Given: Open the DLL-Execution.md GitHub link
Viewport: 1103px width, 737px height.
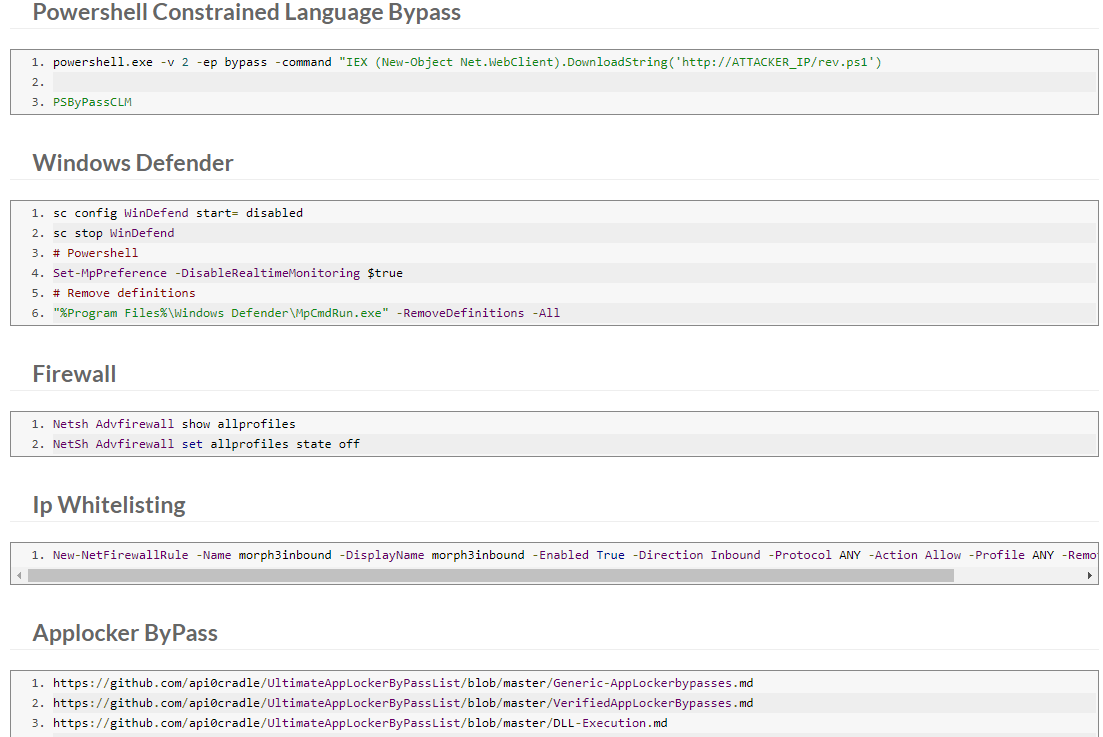Looking at the screenshot, I should 360,723.
